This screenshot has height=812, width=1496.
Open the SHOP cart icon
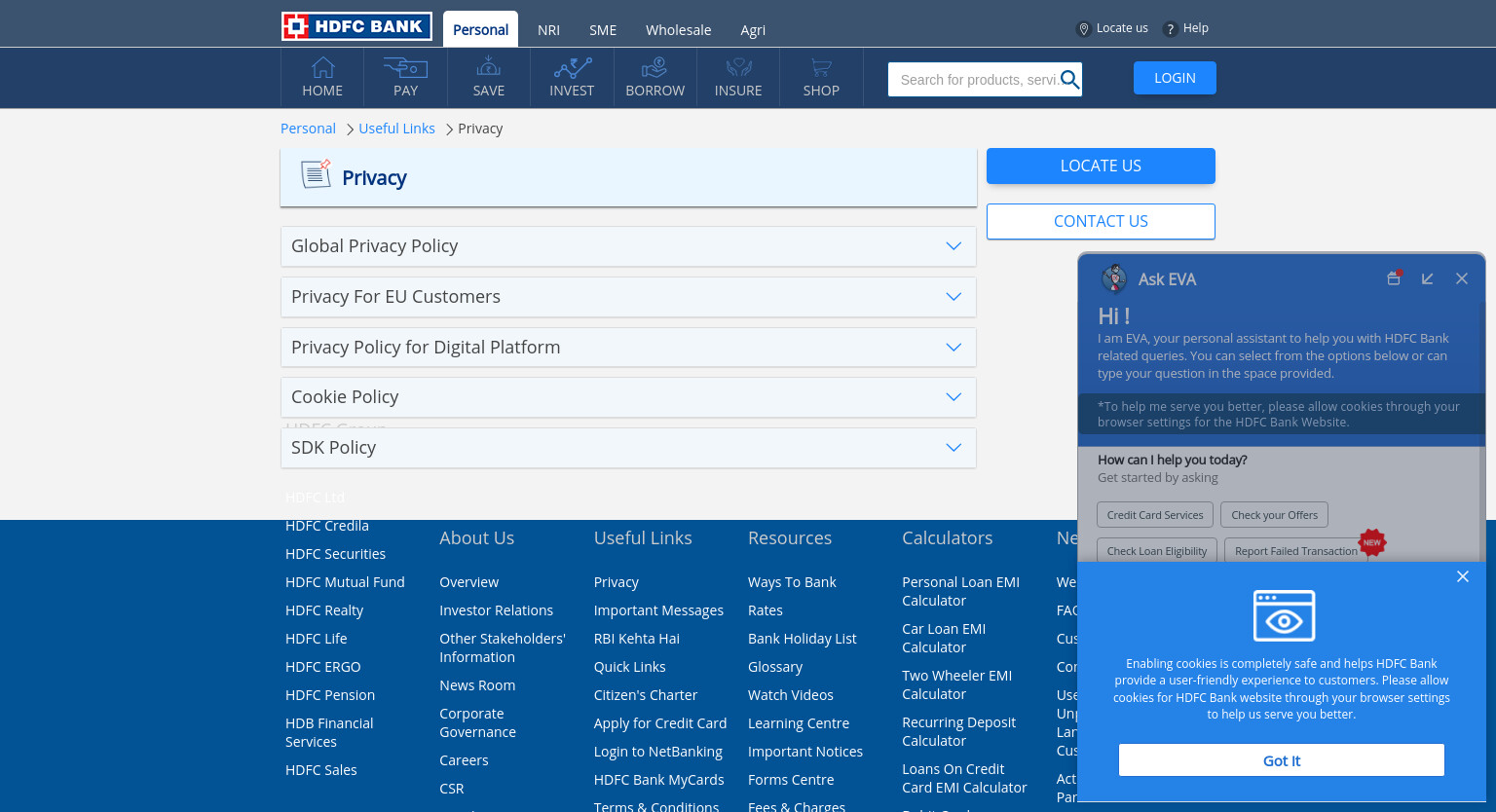tap(821, 67)
